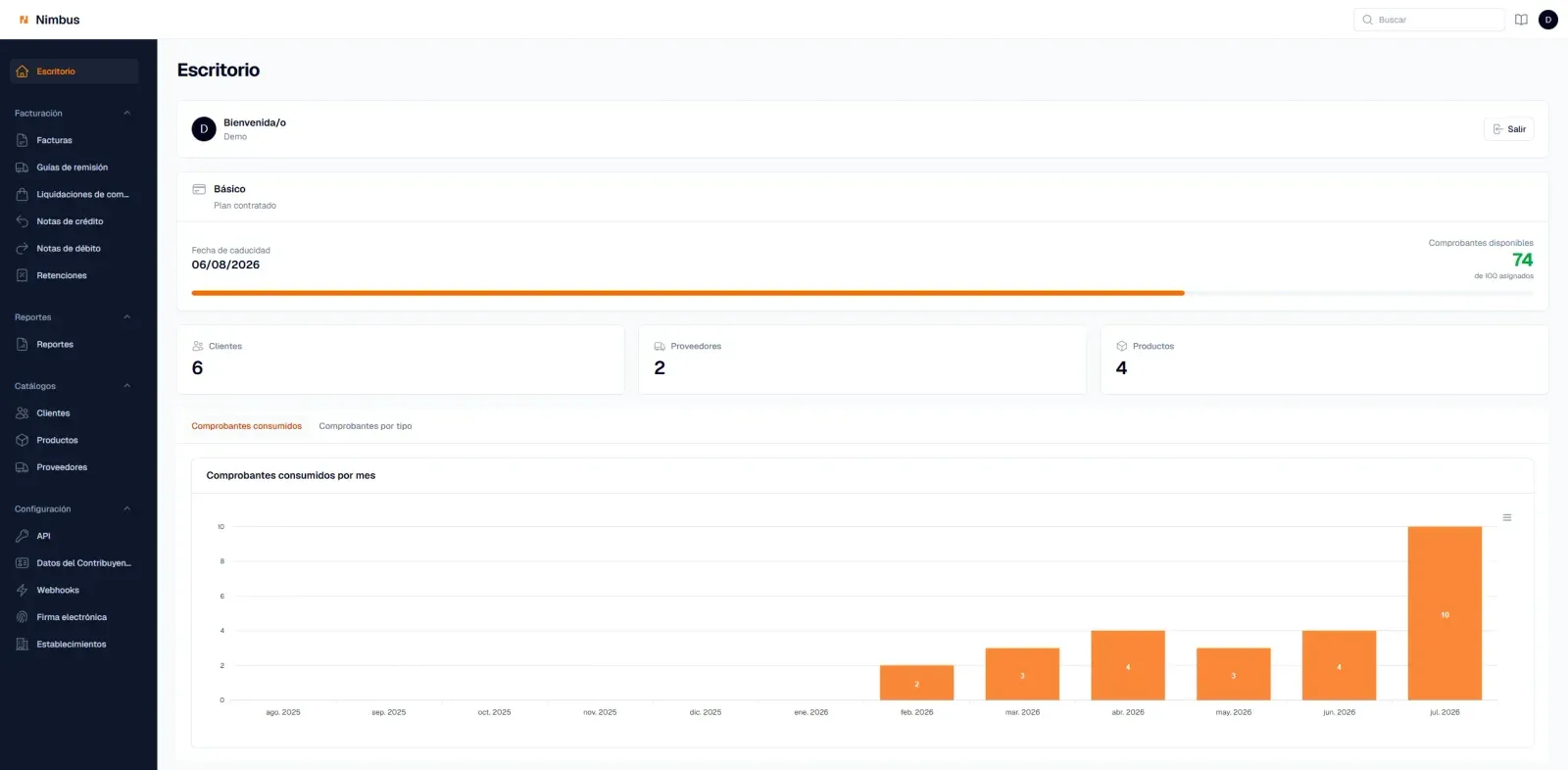This screenshot has height=770, width=1568.
Task: Open the API settings link
Action: [x=73, y=536]
